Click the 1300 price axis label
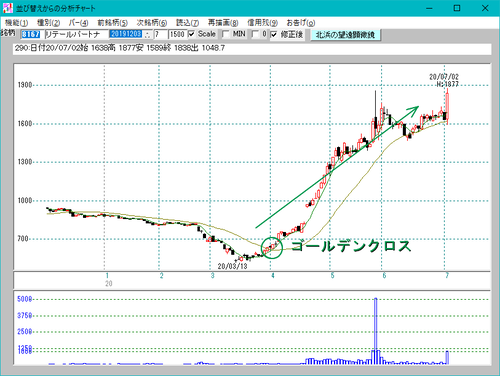This screenshot has width=500, height=376. 25,162
